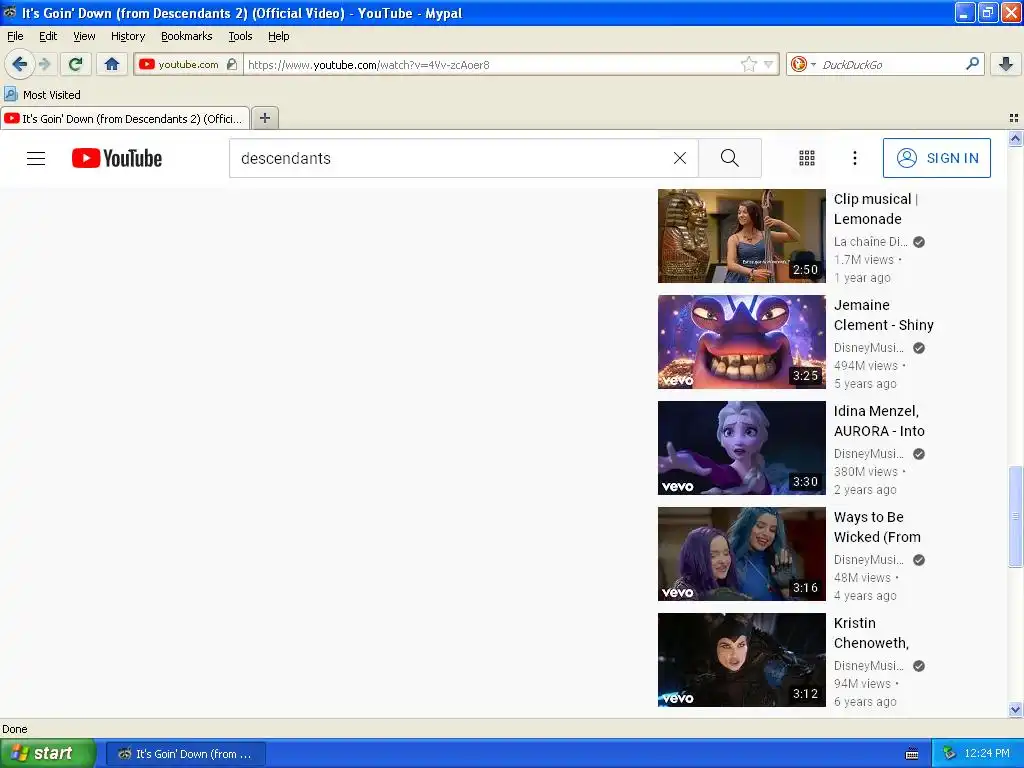Click the Clip musical | Lemonade title
1024x768 pixels.
click(x=875, y=209)
